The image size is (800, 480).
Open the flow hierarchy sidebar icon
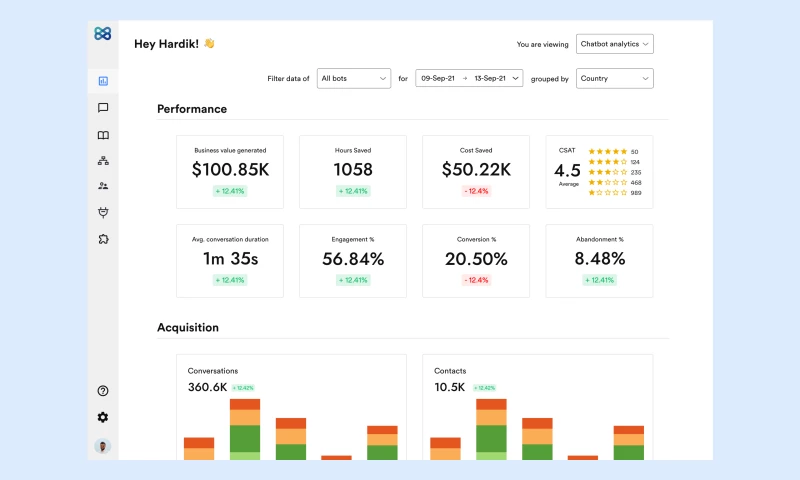tap(102, 160)
